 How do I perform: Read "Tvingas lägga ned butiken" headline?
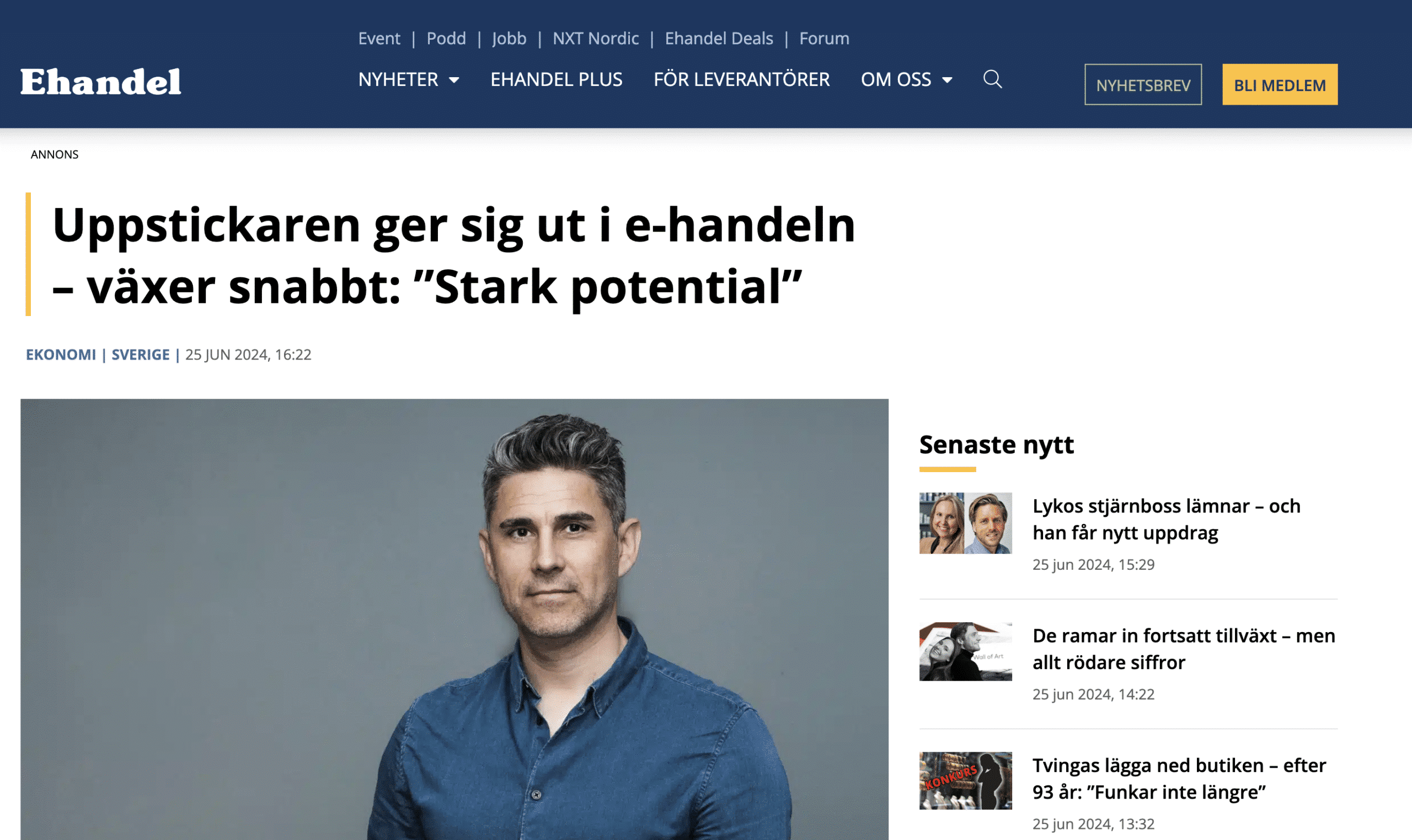coord(1179,778)
